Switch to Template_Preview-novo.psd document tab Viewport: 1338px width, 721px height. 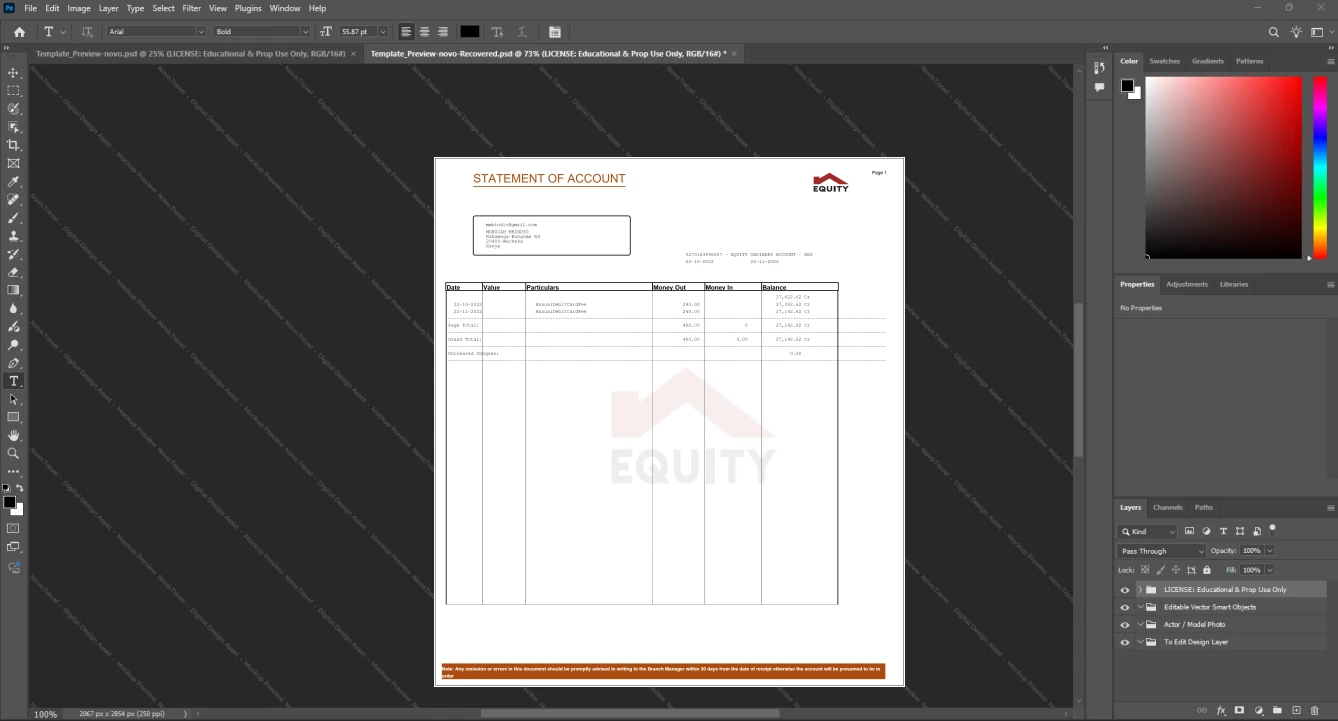click(190, 53)
